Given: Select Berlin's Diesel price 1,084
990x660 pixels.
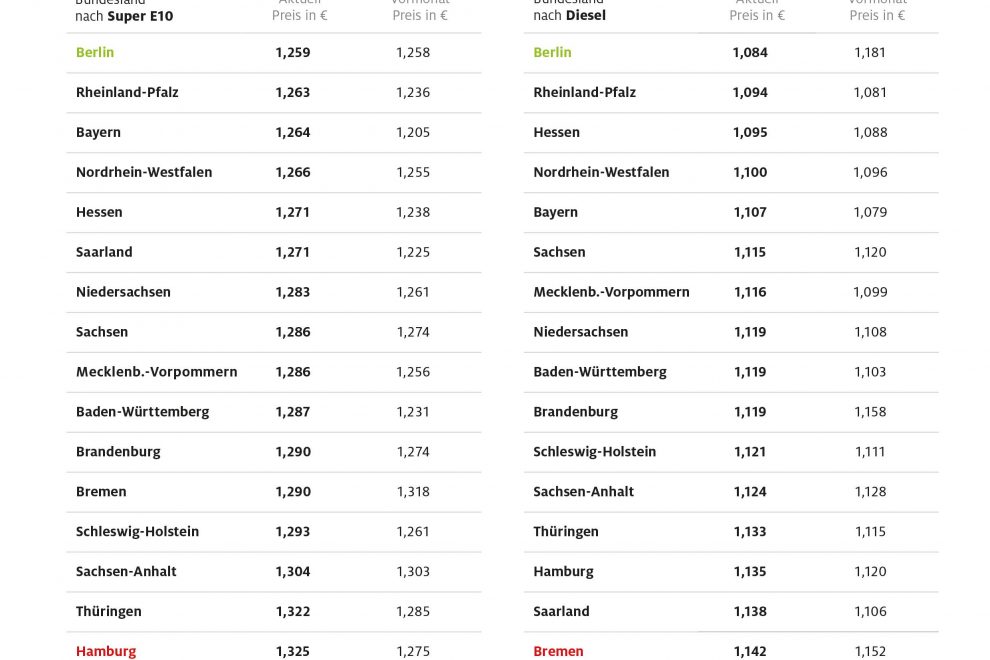Looking at the screenshot, I should point(750,52).
